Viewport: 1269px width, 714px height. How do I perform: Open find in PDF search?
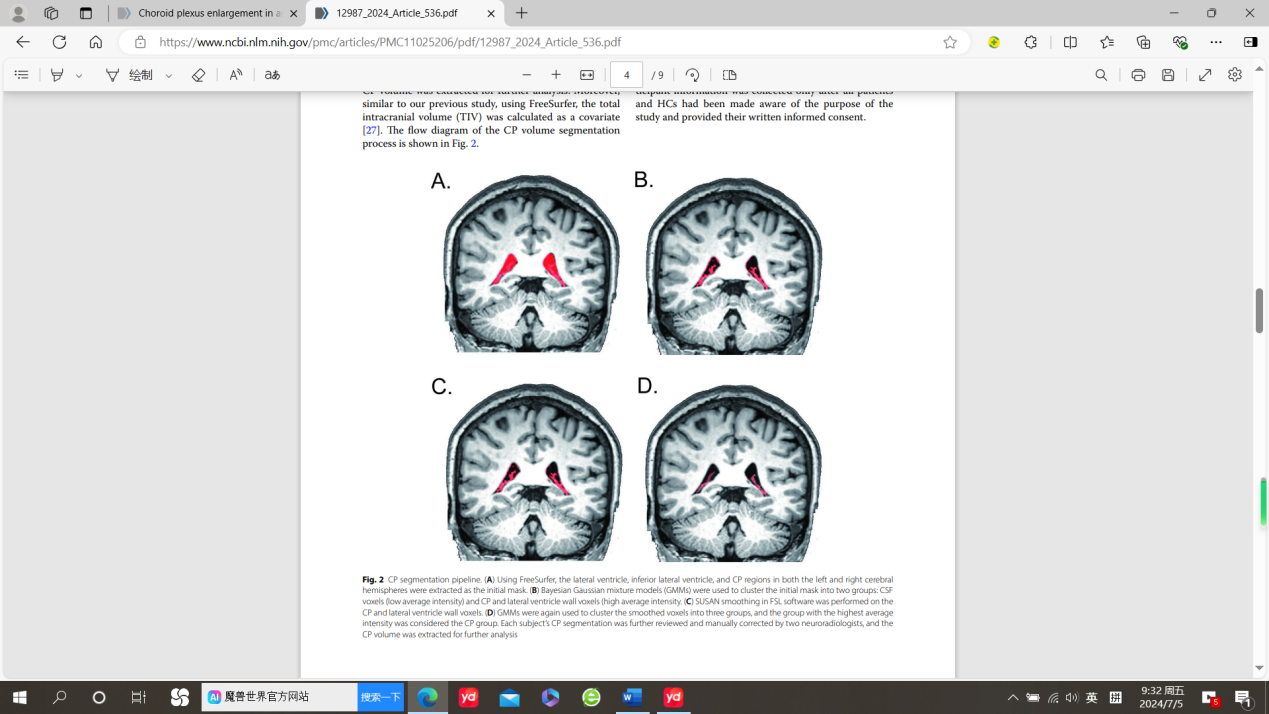click(x=1101, y=75)
